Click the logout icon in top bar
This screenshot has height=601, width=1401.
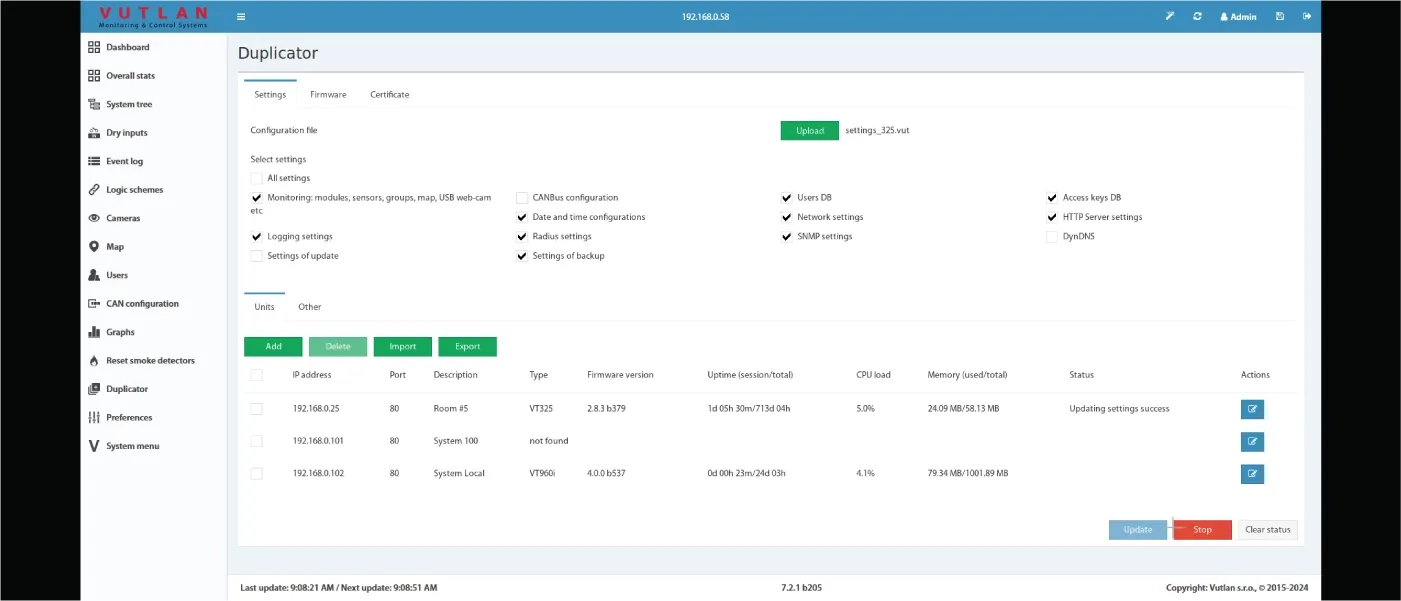[1306, 17]
